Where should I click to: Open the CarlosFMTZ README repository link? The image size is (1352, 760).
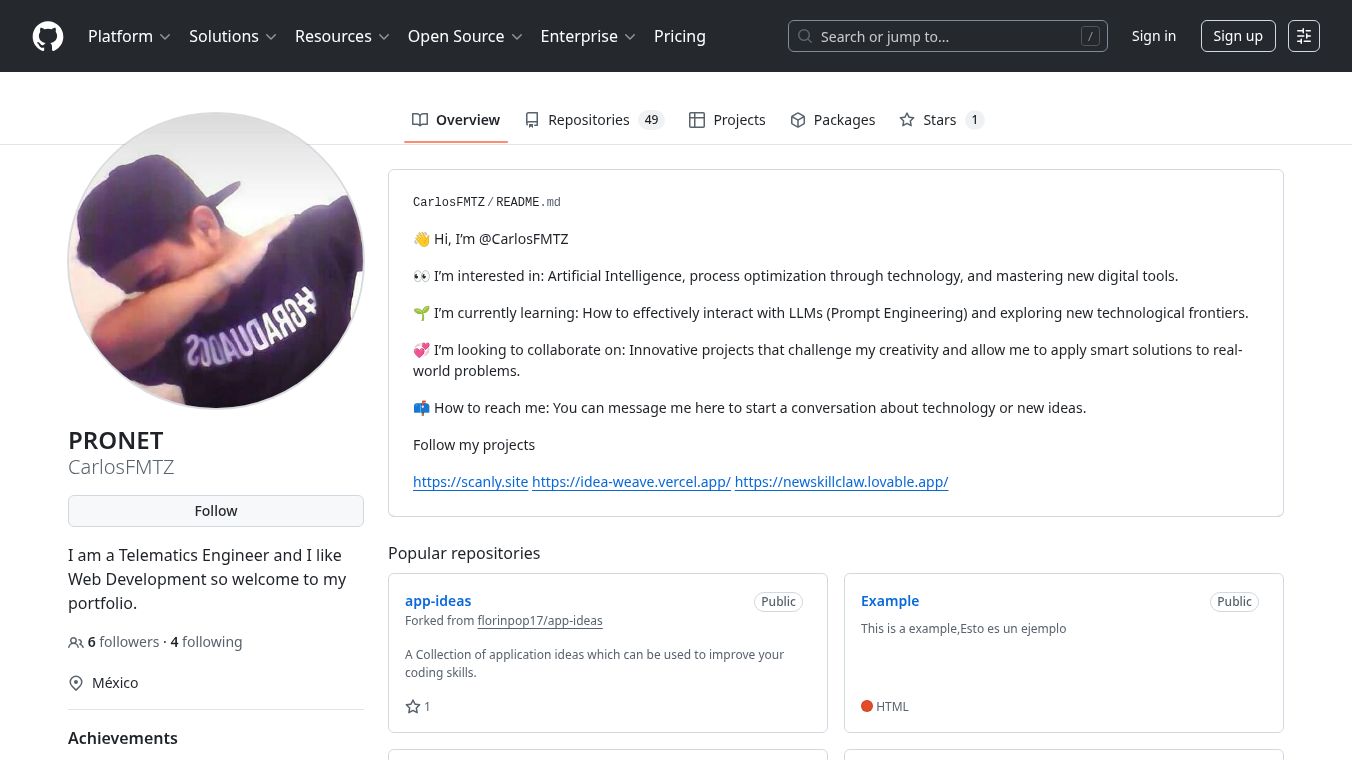(x=449, y=202)
